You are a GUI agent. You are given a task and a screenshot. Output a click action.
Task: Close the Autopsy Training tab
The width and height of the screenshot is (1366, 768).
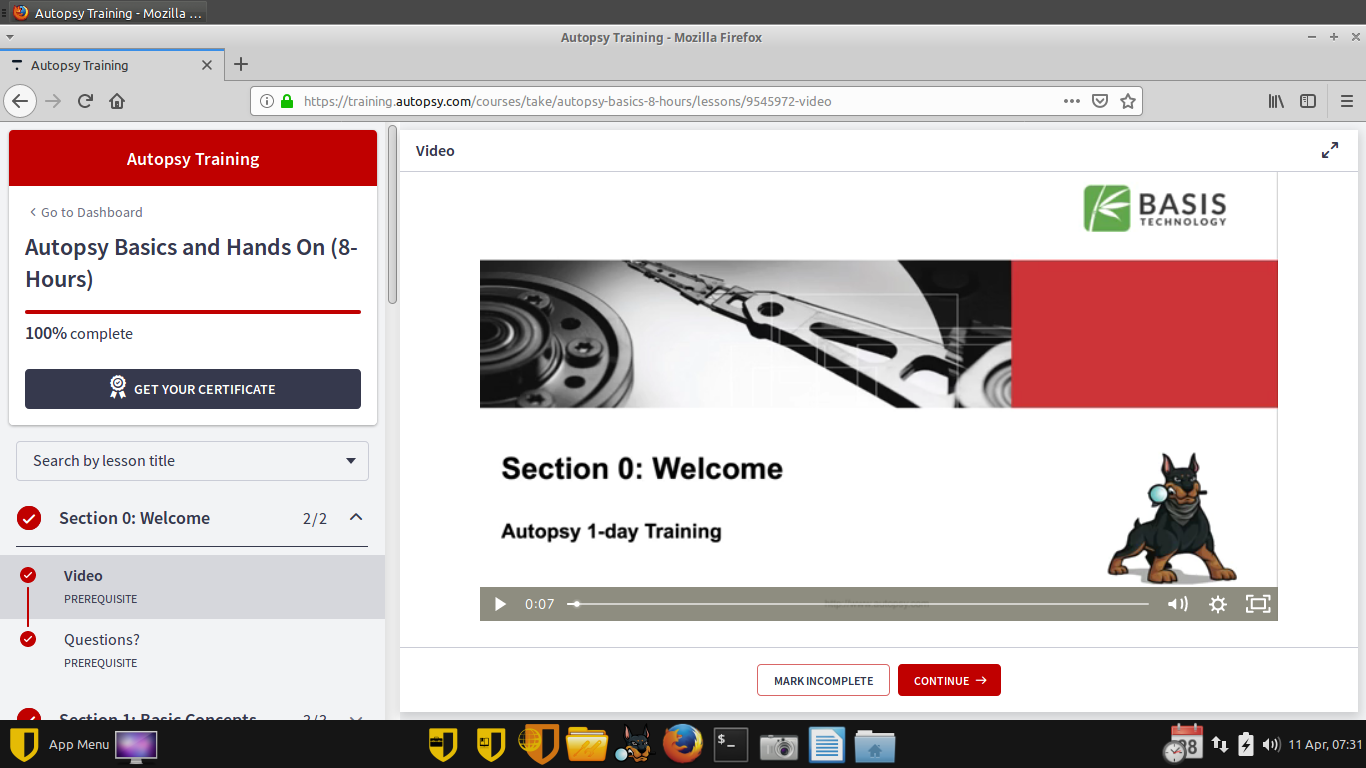point(207,65)
